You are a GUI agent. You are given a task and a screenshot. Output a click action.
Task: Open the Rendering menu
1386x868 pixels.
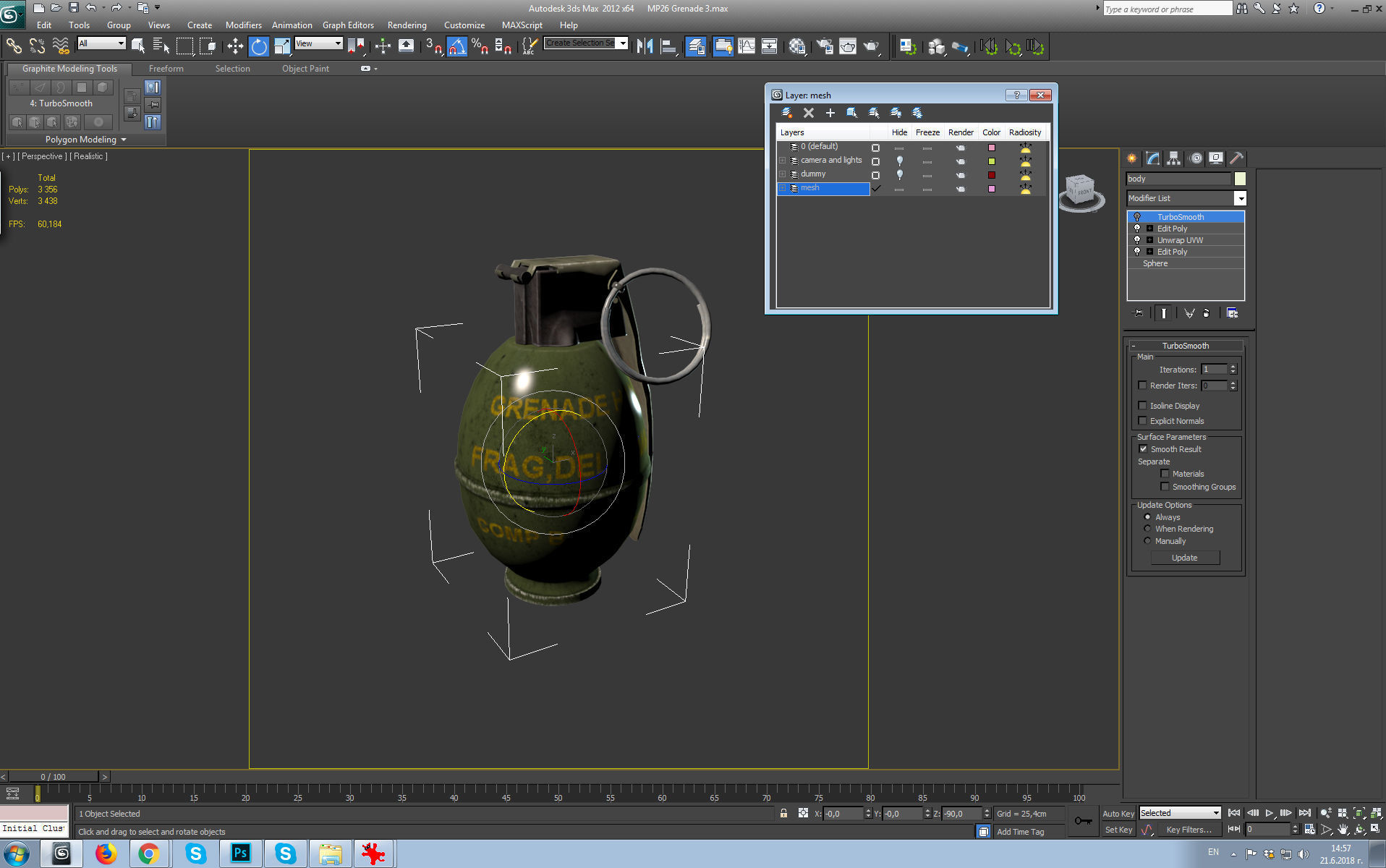pos(407,25)
